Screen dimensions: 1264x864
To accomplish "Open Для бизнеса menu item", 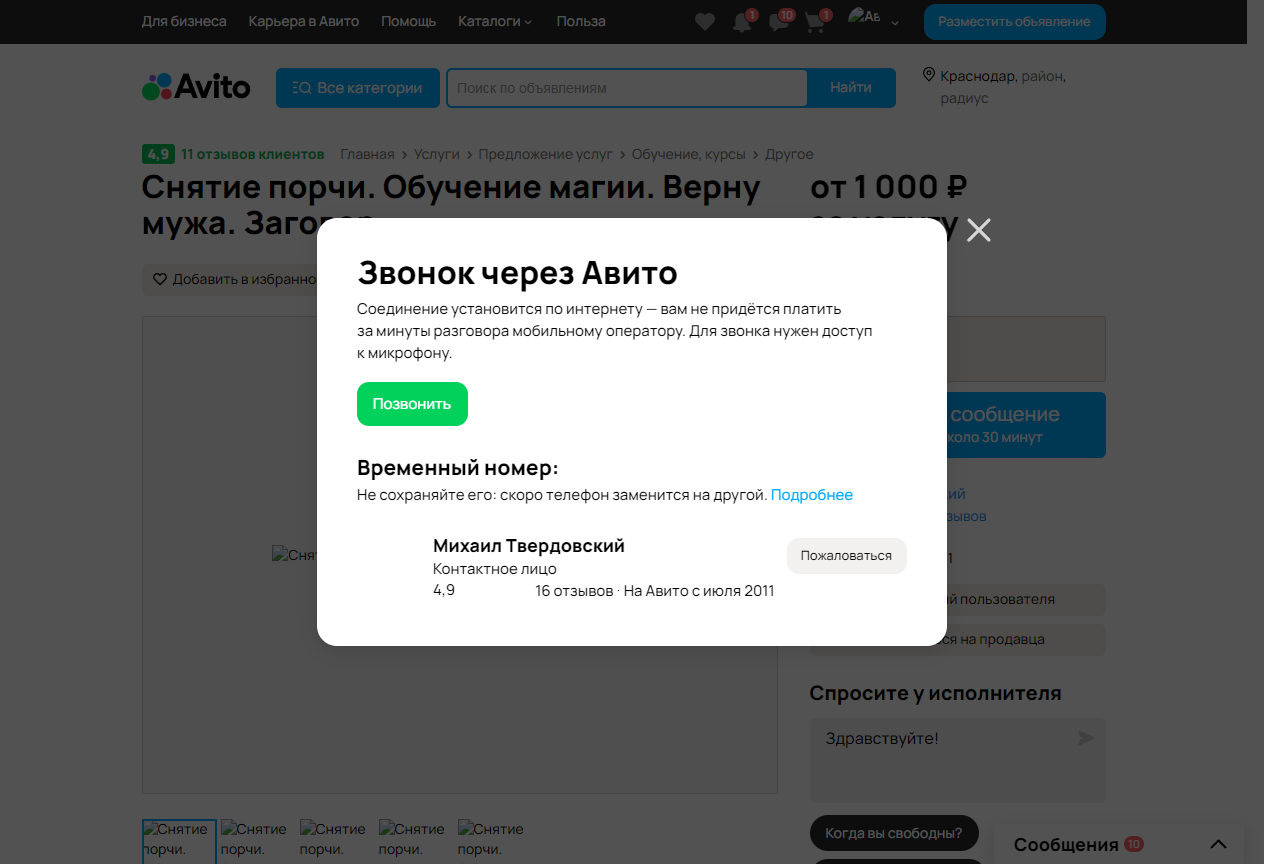I will click(x=184, y=21).
